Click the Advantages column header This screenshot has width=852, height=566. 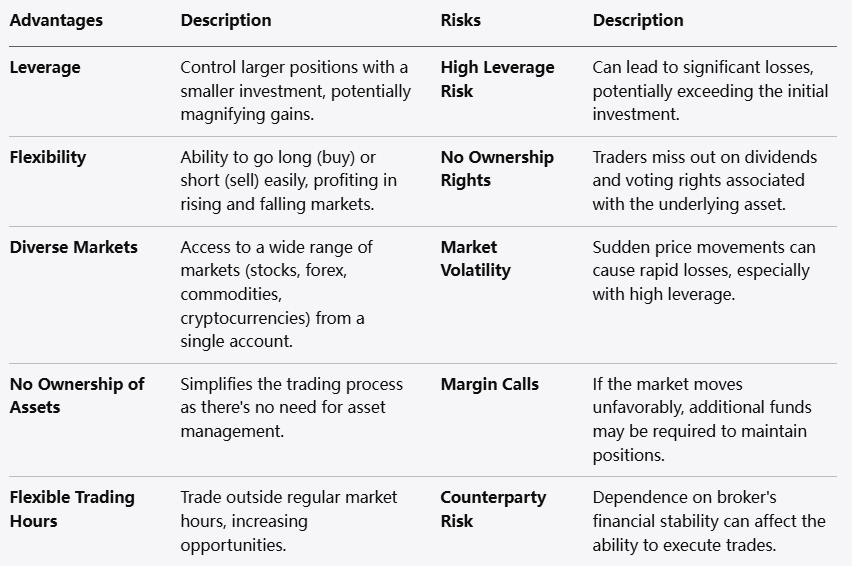pyautogui.click(x=56, y=20)
